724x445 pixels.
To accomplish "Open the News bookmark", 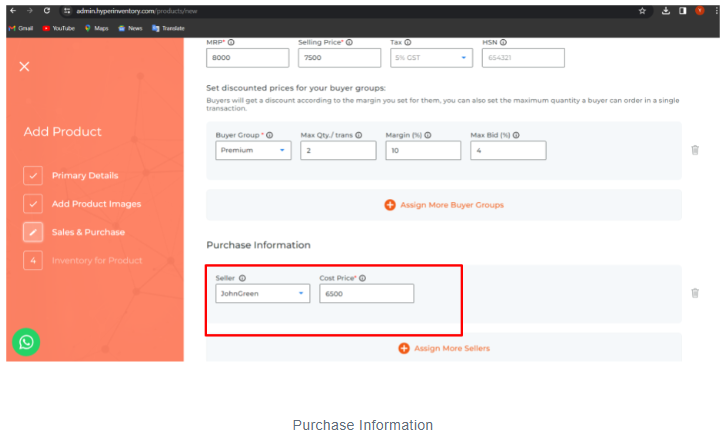I will tap(130, 28).
